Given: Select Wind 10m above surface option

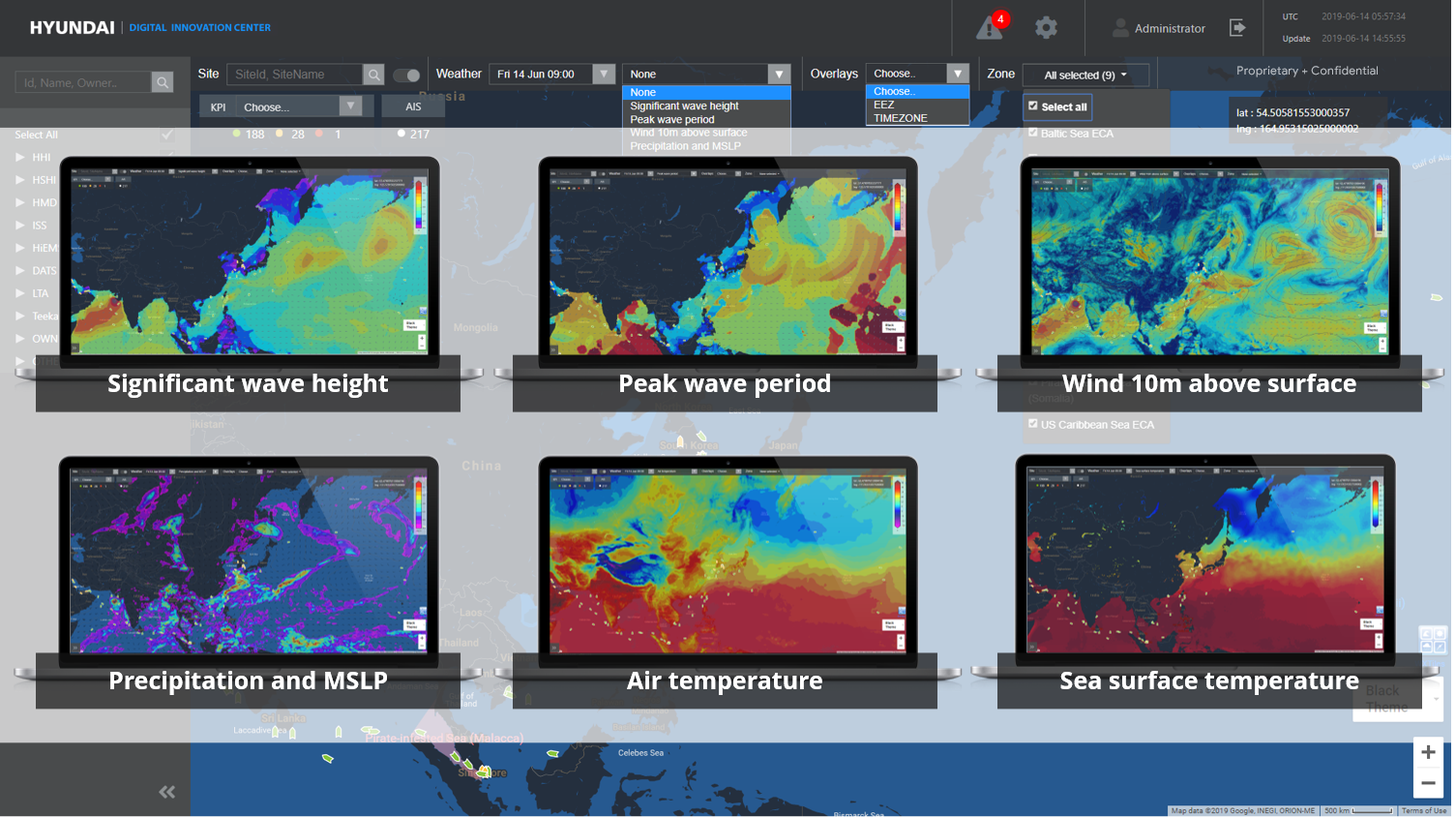Looking at the screenshot, I should point(706,133).
